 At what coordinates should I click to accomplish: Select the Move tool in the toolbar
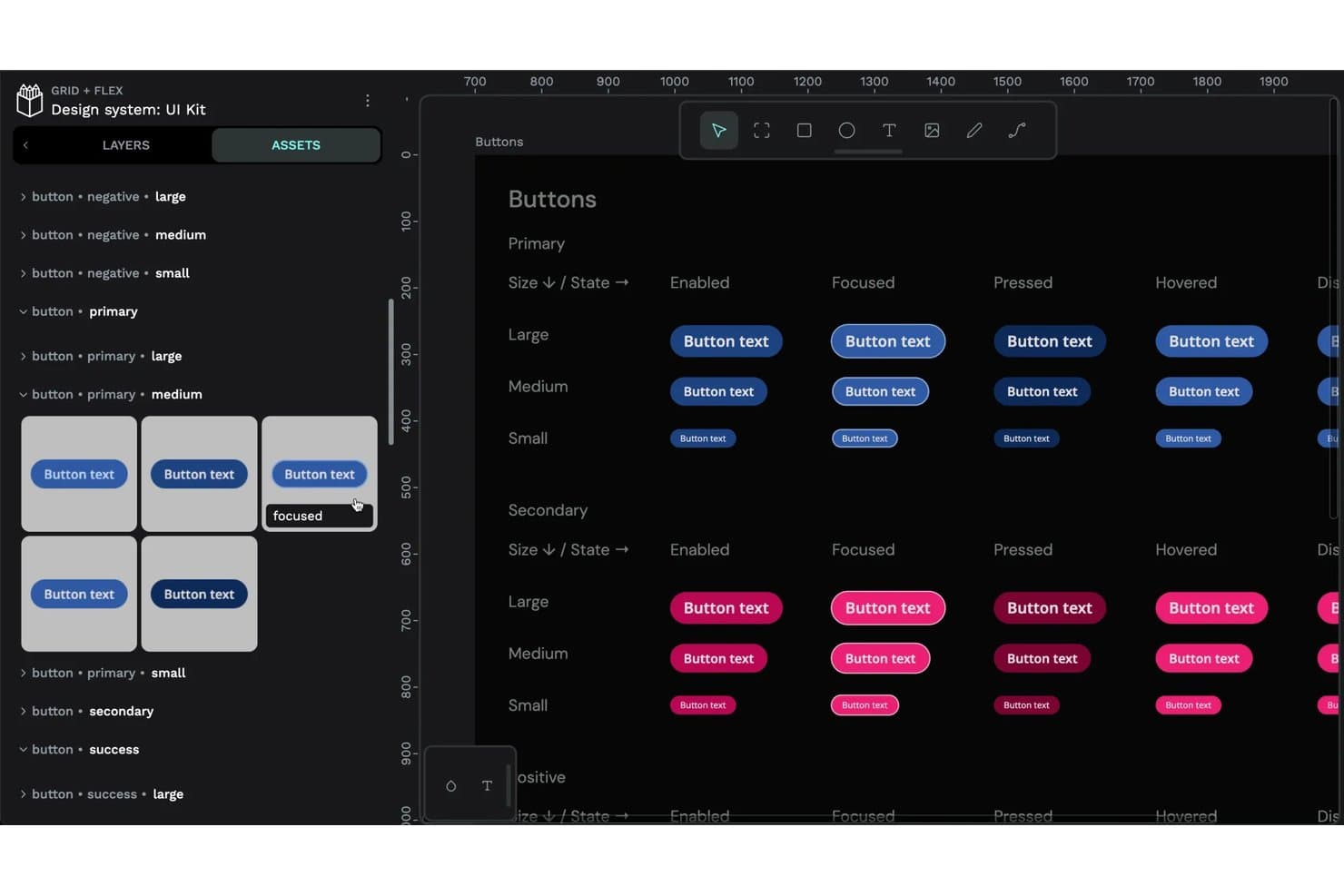point(718,131)
